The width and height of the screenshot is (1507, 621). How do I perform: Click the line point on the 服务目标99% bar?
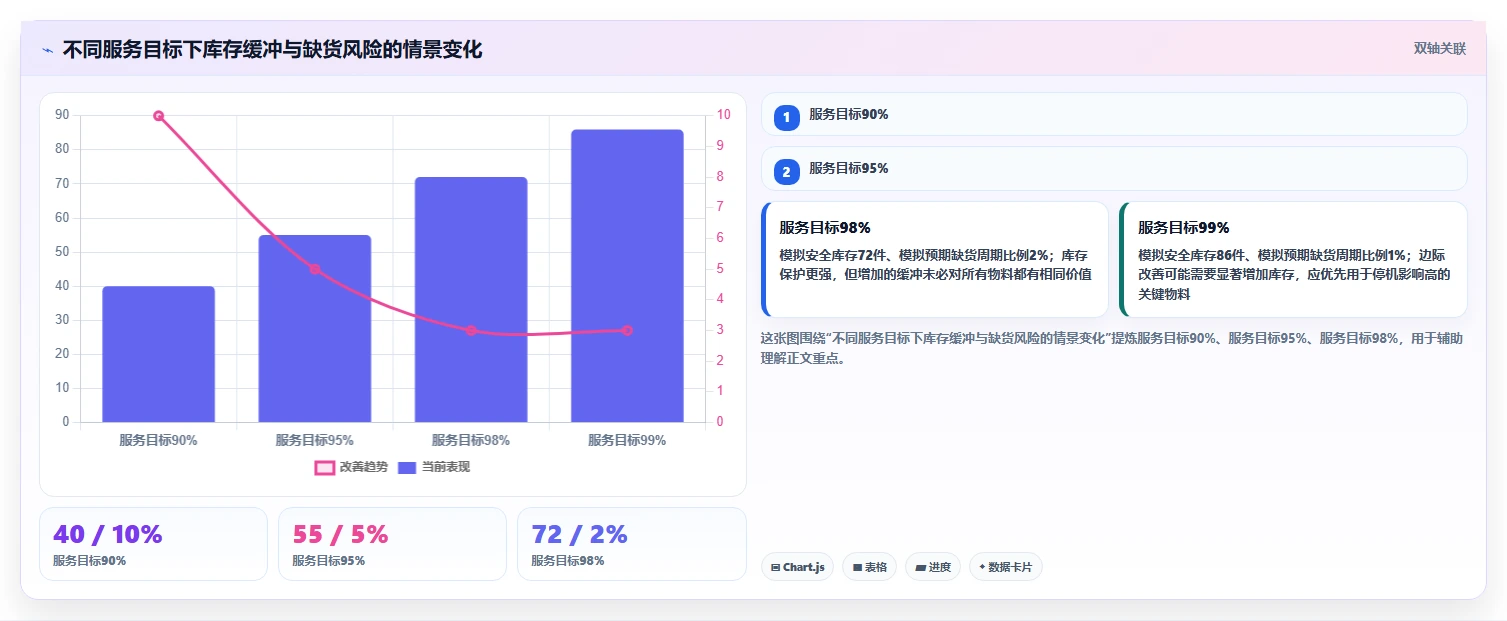(x=627, y=330)
